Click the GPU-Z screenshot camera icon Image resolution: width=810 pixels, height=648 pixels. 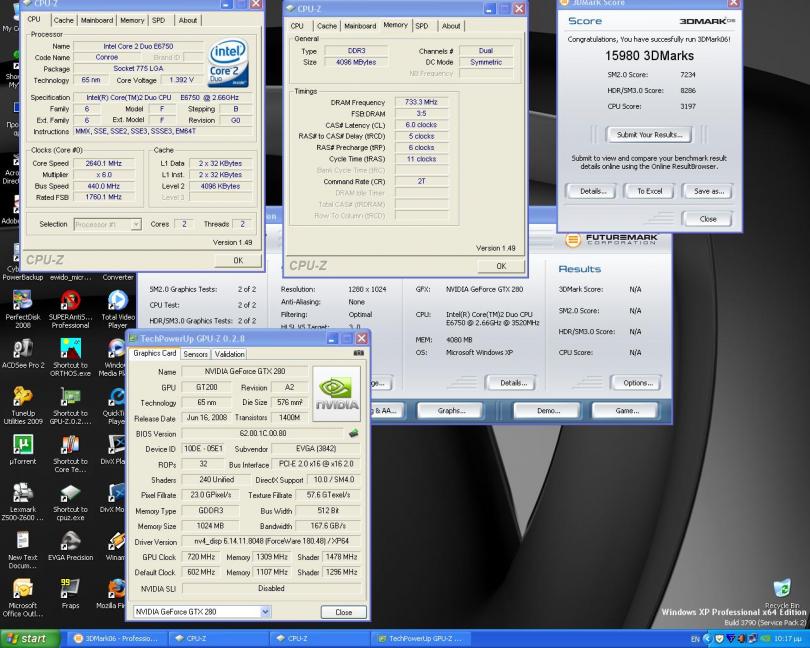[x=359, y=353]
